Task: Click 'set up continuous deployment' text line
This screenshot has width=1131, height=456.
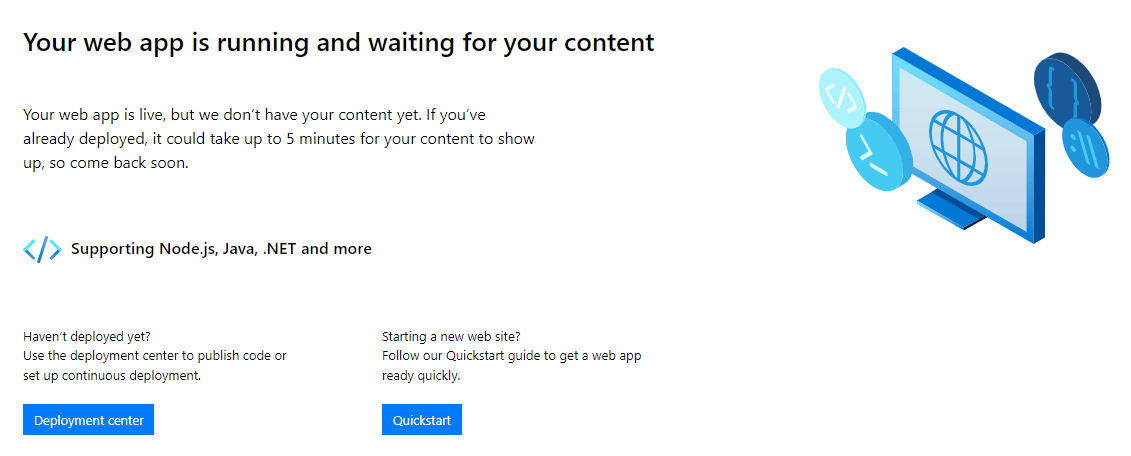Action: pos(112,376)
